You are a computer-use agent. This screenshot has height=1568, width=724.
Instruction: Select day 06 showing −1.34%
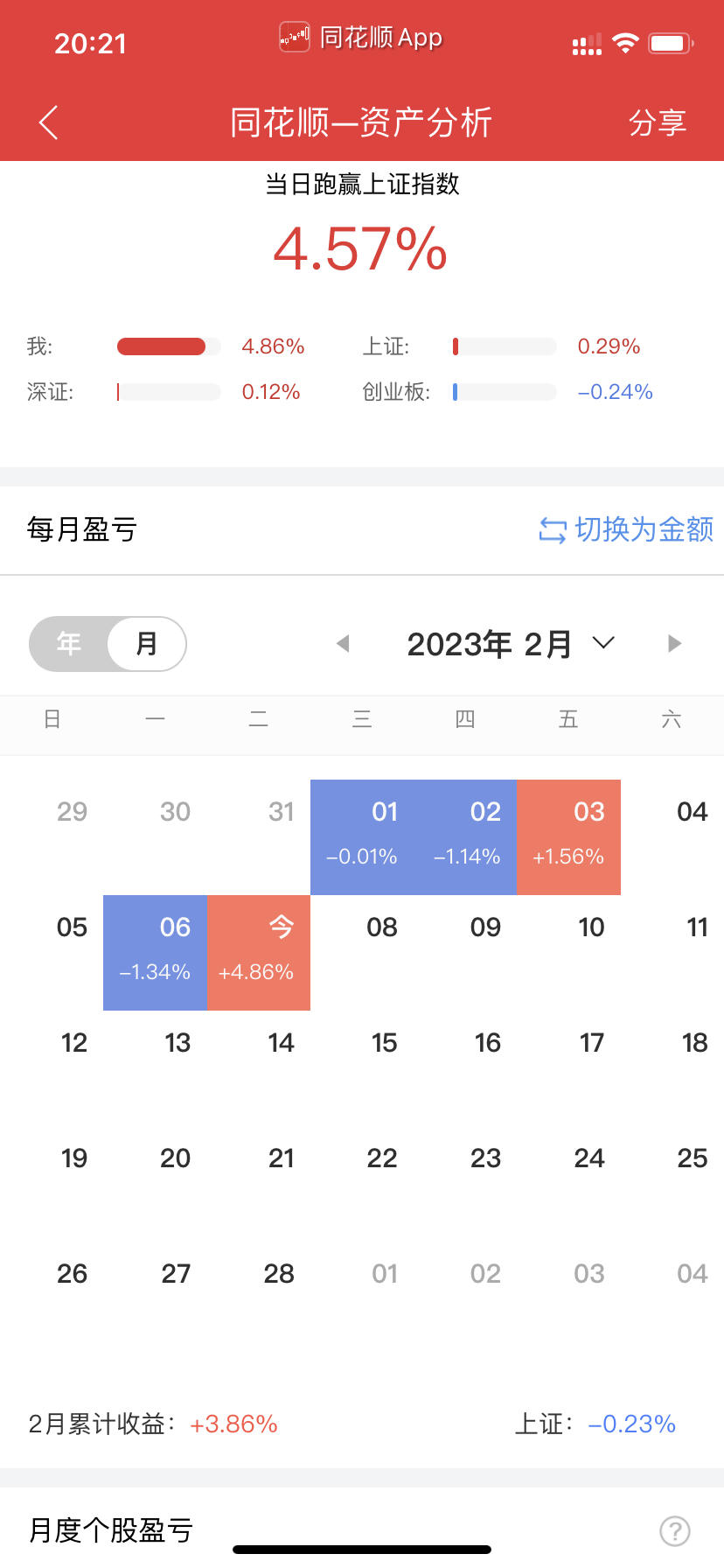[x=156, y=953]
